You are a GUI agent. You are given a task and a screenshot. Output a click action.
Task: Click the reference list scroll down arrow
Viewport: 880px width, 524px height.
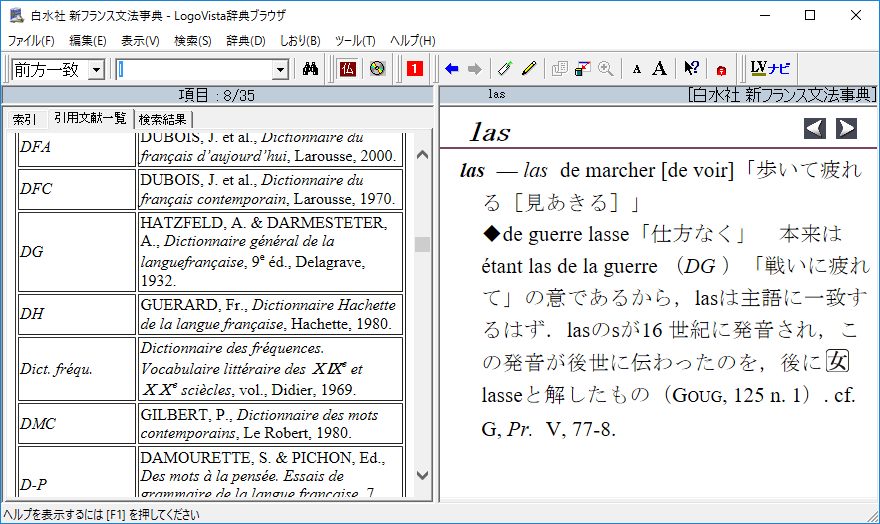coord(423,475)
